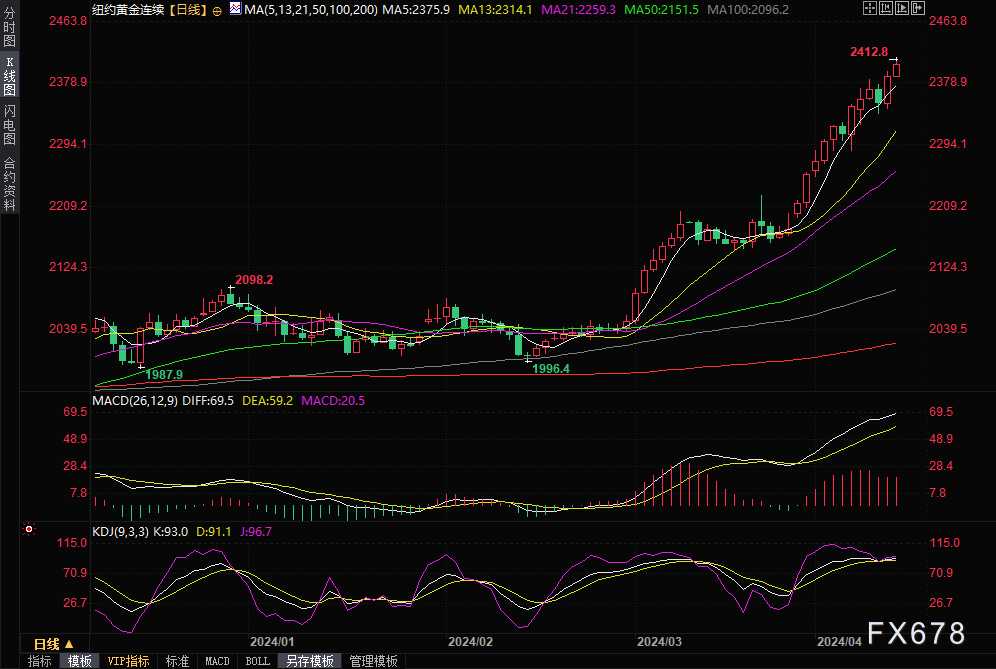Viewport: 996px width, 669px height.
Task: Click the DIFF:69.5 value
Action: [208, 401]
